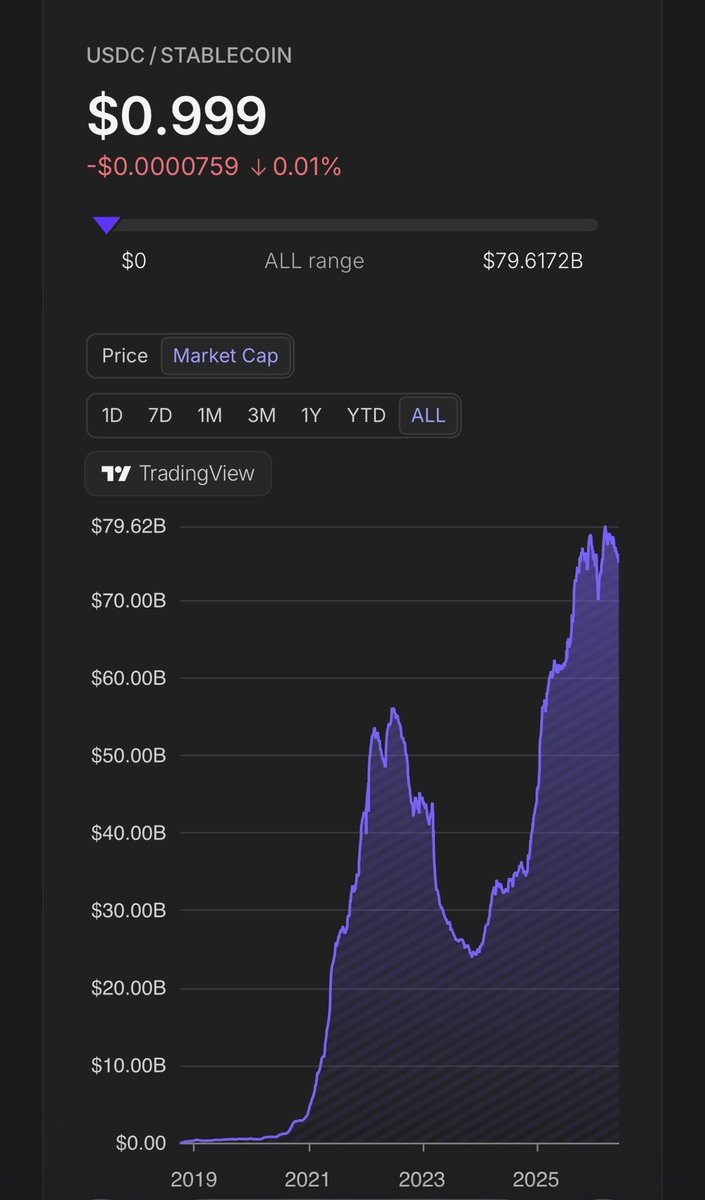Click the $50.00B axis label
This screenshot has height=1200, width=705.
[x=130, y=756]
